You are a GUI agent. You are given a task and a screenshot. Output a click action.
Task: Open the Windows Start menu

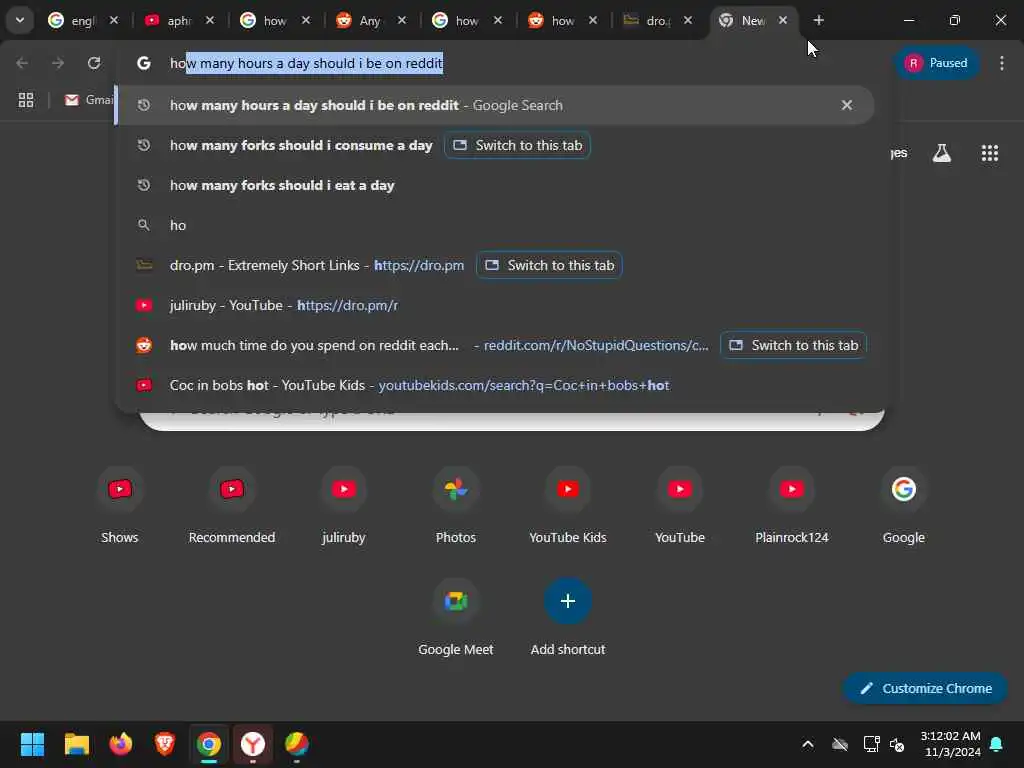click(x=32, y=744)
